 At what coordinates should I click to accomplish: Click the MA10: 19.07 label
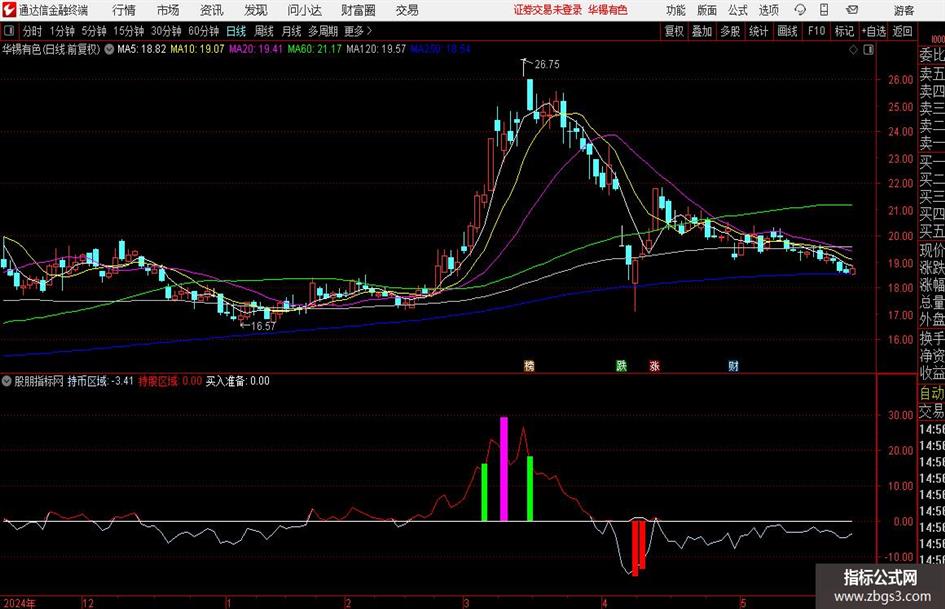[197, 49]
